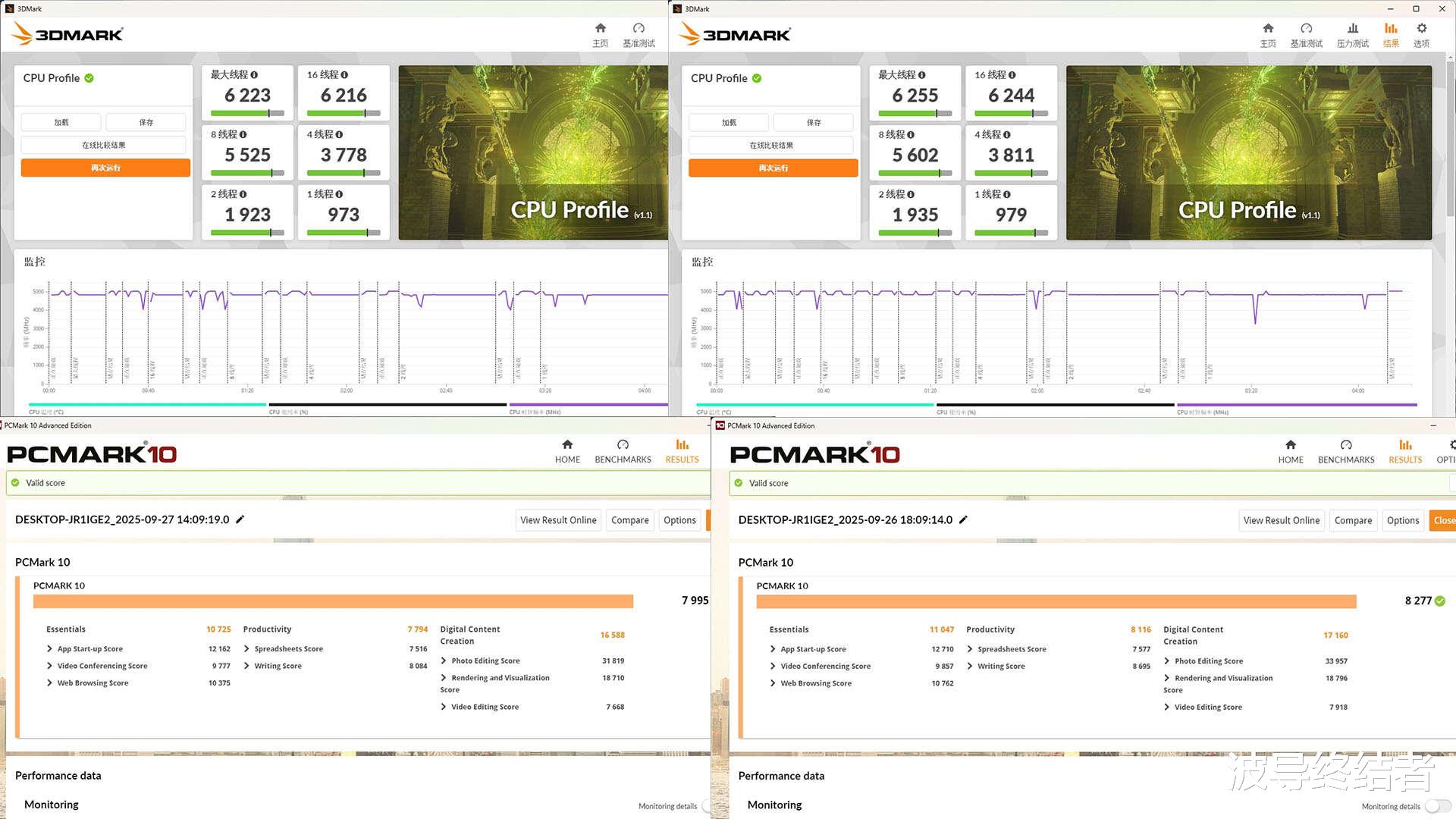1456x819 pixels.
Task: Open RESULTS tab in right PCMark 10
Action: (1405, 451)
